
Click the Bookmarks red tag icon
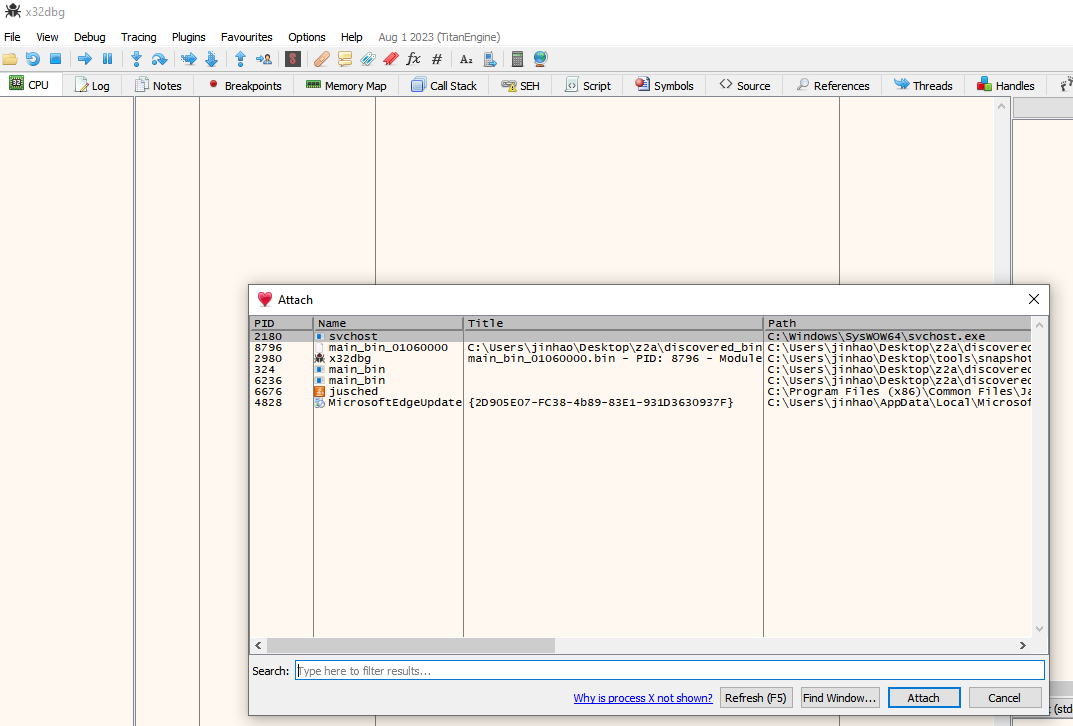click(x=390, y=59)
